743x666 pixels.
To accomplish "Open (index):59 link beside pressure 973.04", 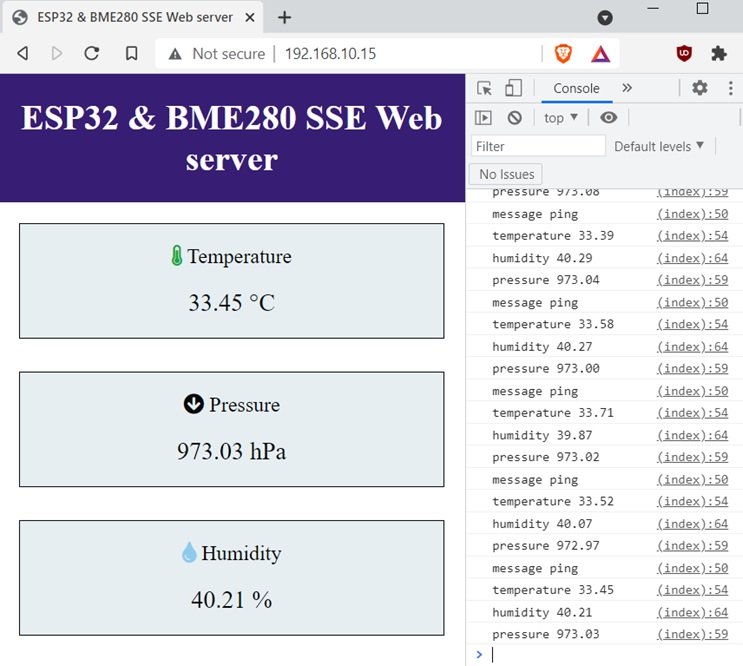I will (692, 280).
